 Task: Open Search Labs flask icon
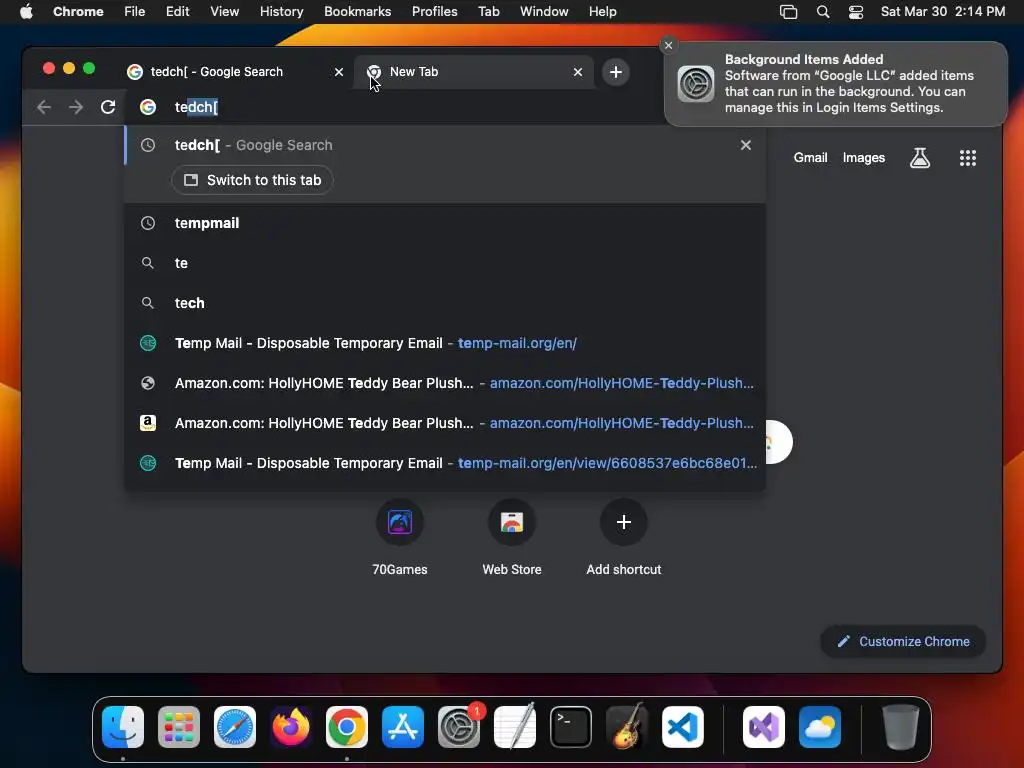[920, 158]
